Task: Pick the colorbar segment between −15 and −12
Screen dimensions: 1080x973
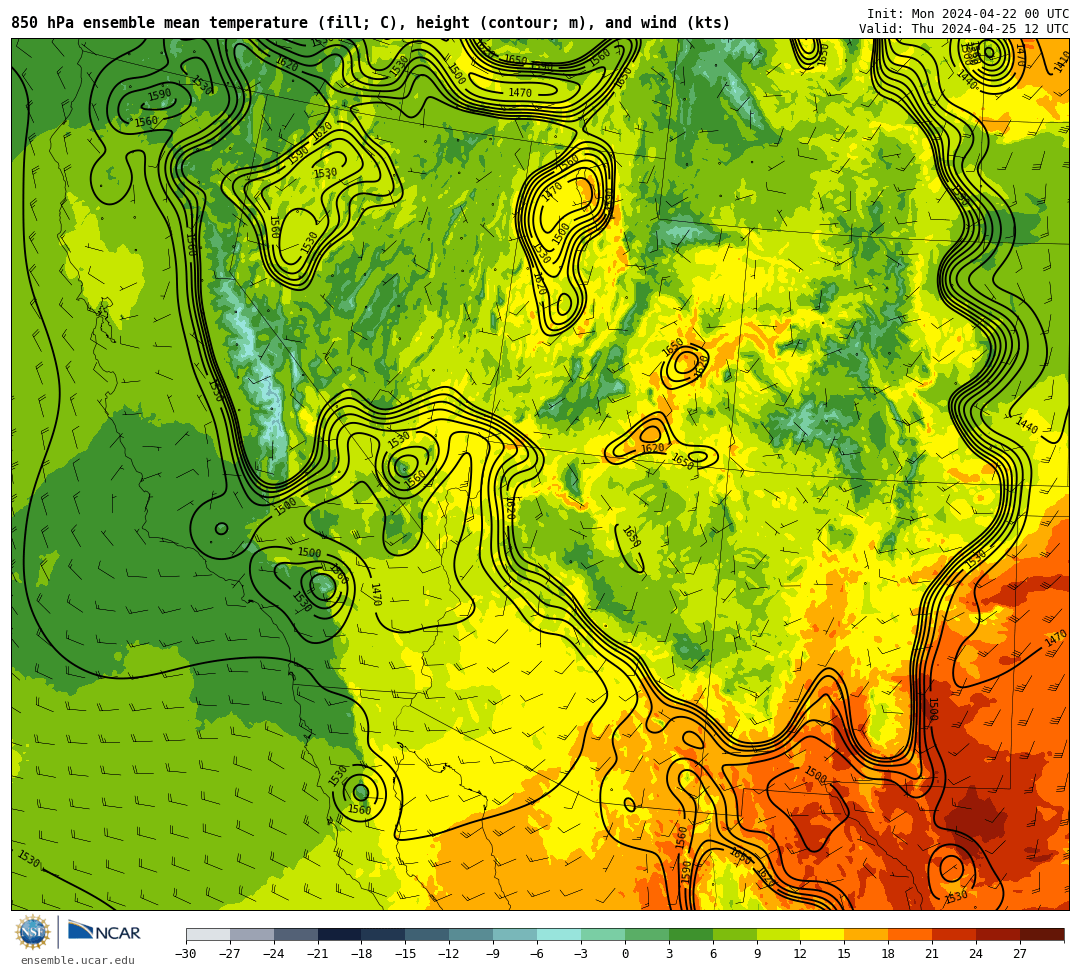Action: pos(428,934)
